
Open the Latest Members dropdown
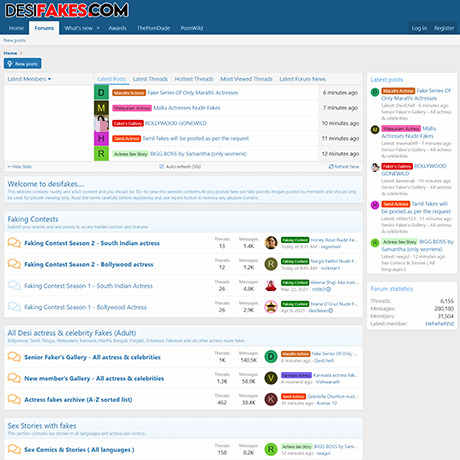(x=29, y=79)
